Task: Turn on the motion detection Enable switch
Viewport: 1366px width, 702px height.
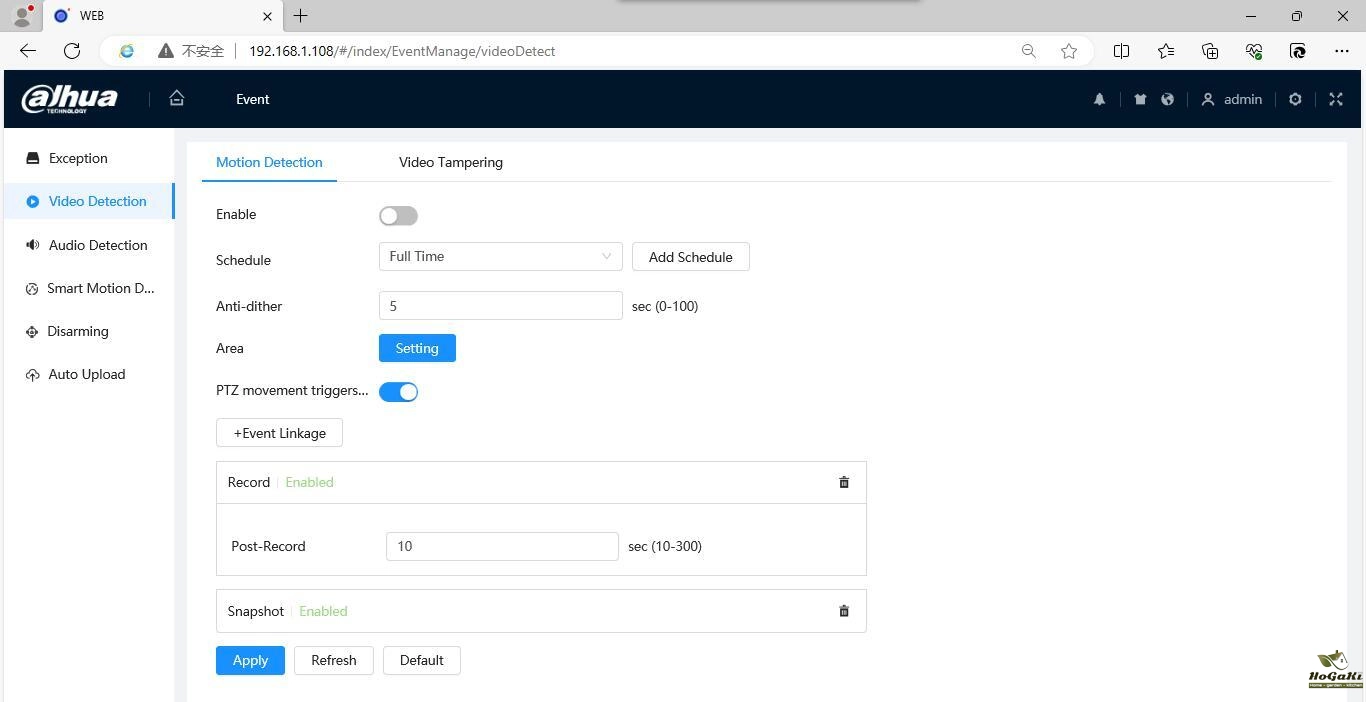Action: 398,216
